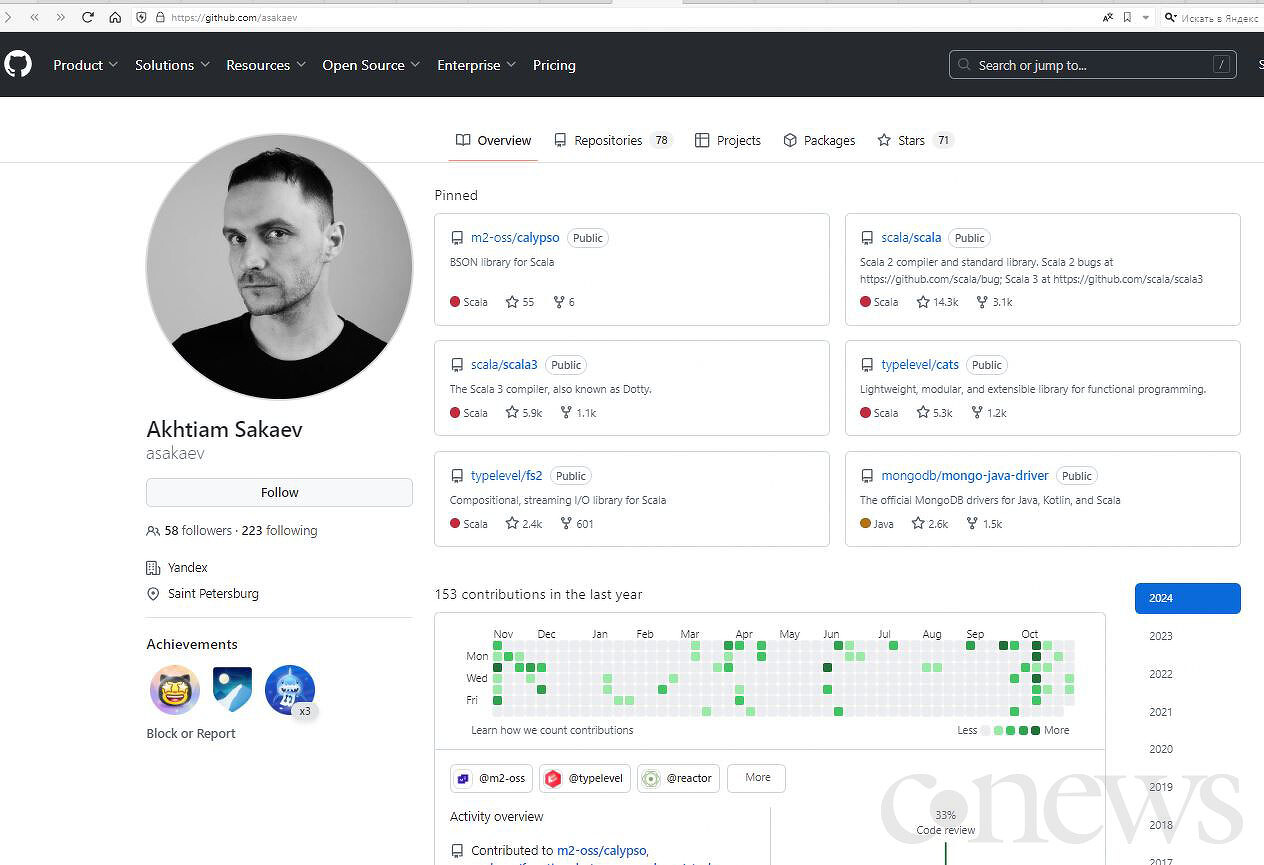Viewport: 1264px width, 865px height.
Task: Click the Follow button
Action: pyautogui.click(x=279, y=492)
